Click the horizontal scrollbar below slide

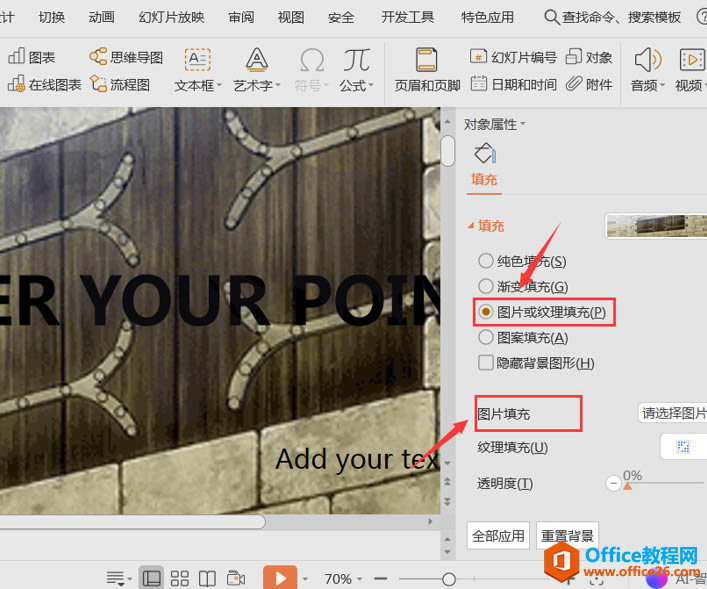point(132,522)
